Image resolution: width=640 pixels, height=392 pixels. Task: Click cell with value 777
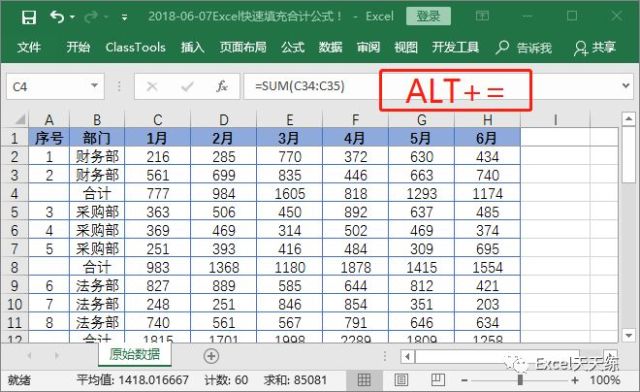pyautogui.click(x=158, y=193)
